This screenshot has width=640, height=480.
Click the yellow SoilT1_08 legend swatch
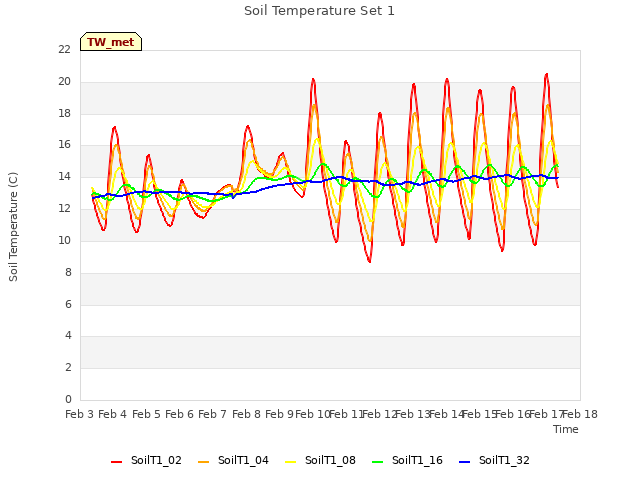coord(290,462)
